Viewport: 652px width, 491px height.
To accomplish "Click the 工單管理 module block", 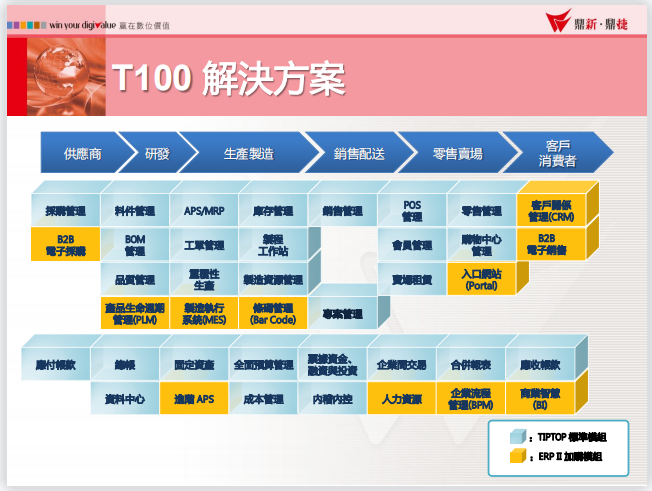I will click(204, 244).
